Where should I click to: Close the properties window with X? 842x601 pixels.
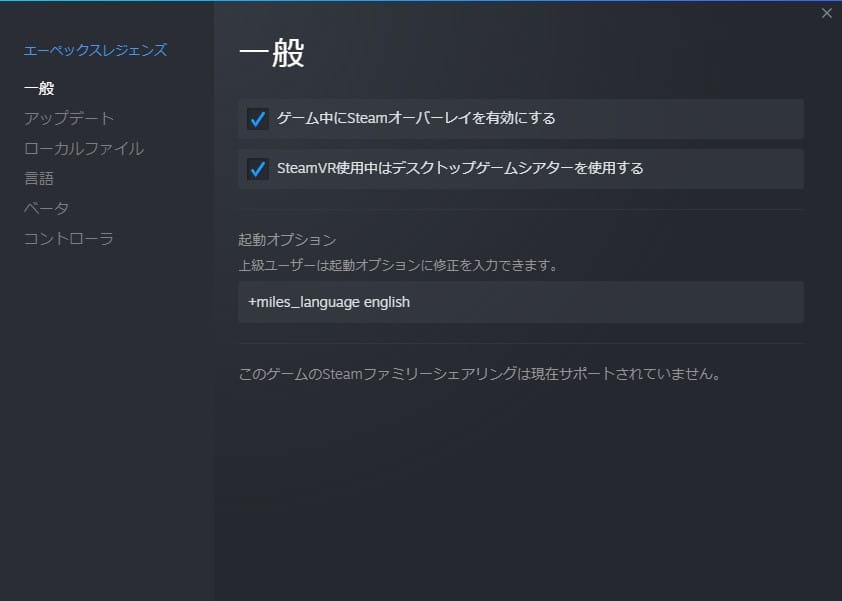[826, 13]
